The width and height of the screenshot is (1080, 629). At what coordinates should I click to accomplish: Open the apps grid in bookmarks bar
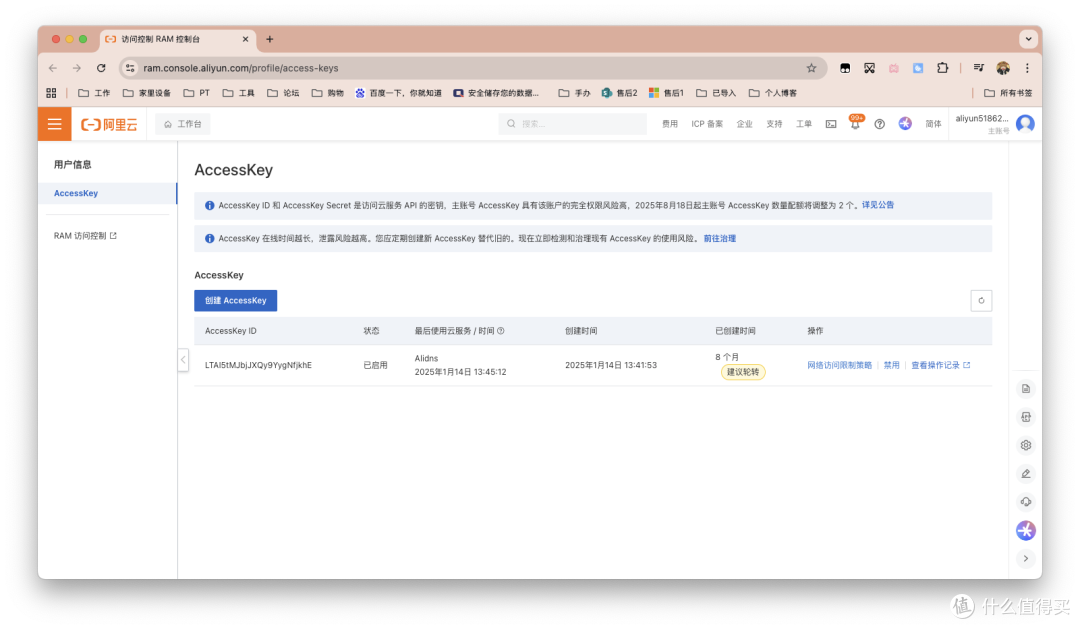point(51,93)
